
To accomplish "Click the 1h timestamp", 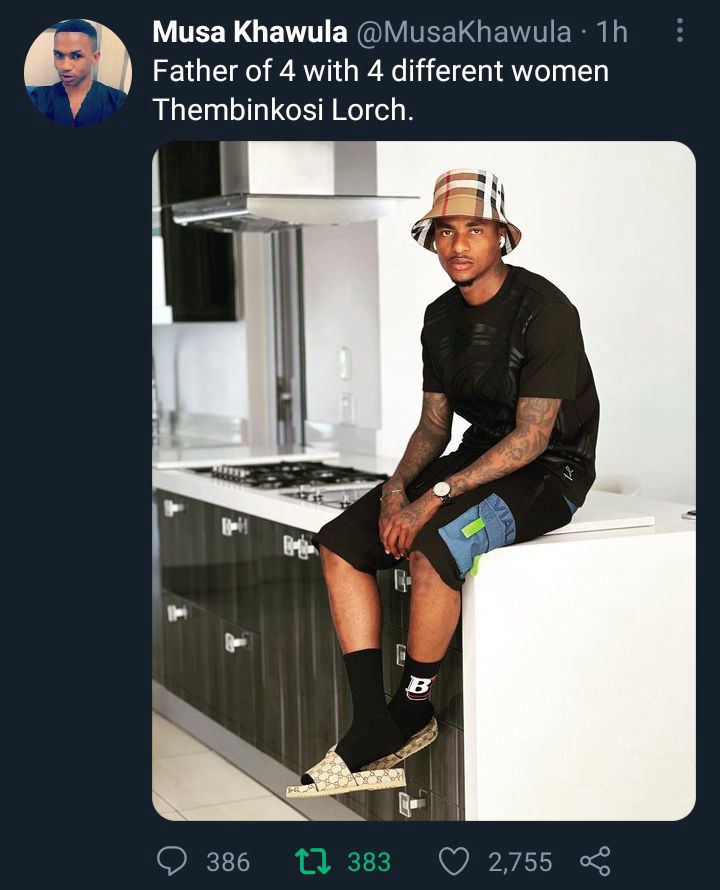I will pos(612,32).
